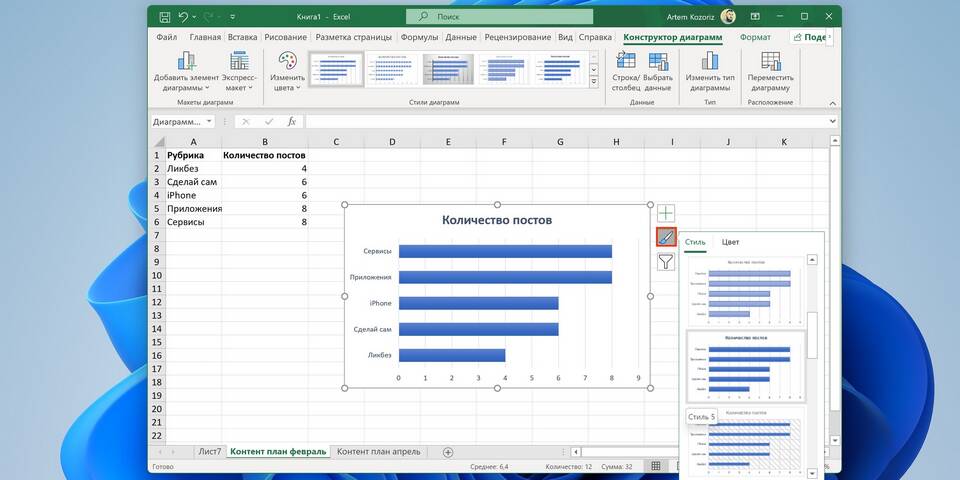Viewport: 960px width, 480px height.
Task: Add a new sheet with plus button
Action: tap(448, 452)
